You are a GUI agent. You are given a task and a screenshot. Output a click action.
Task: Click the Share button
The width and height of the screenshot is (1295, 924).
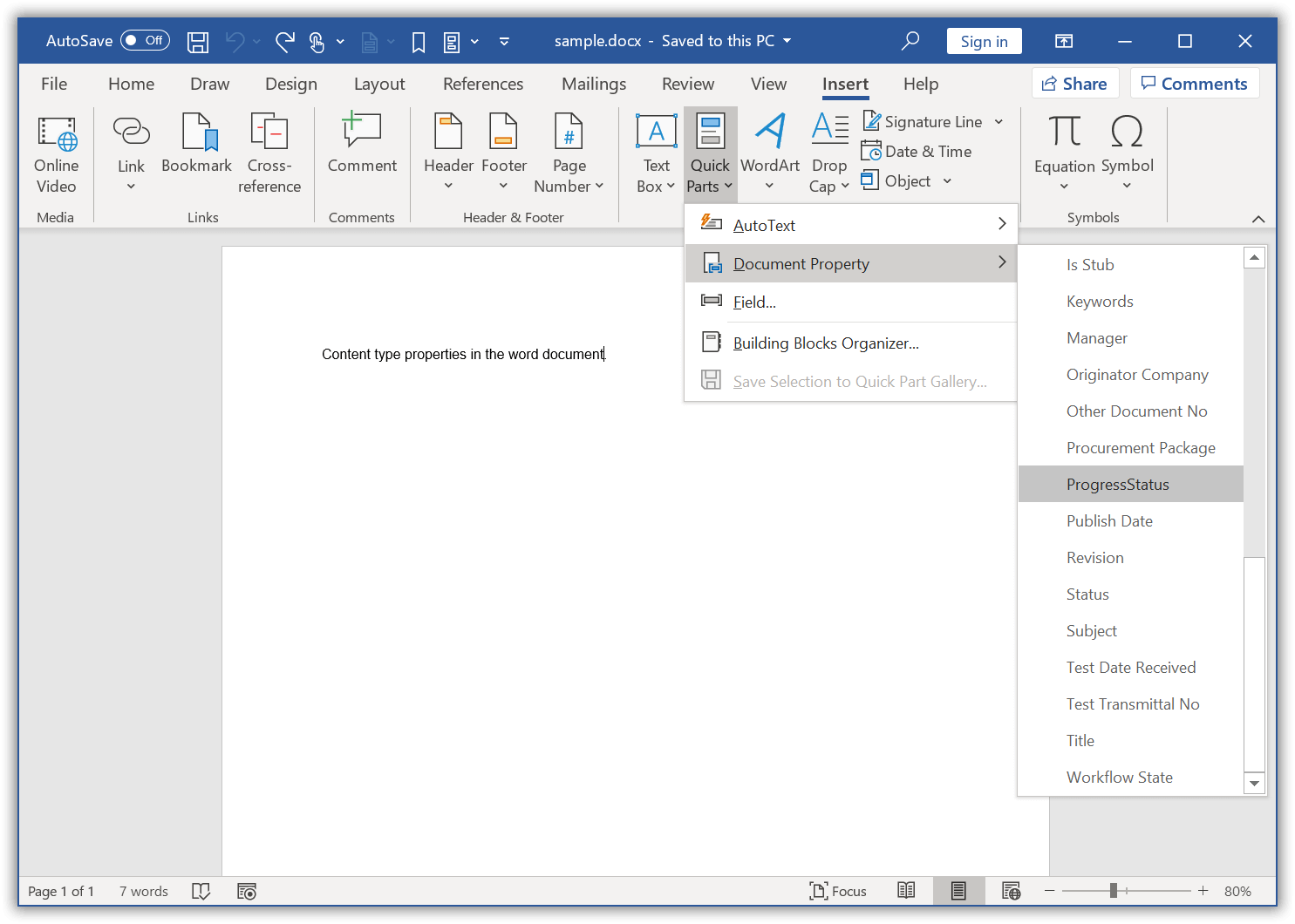1074,84
